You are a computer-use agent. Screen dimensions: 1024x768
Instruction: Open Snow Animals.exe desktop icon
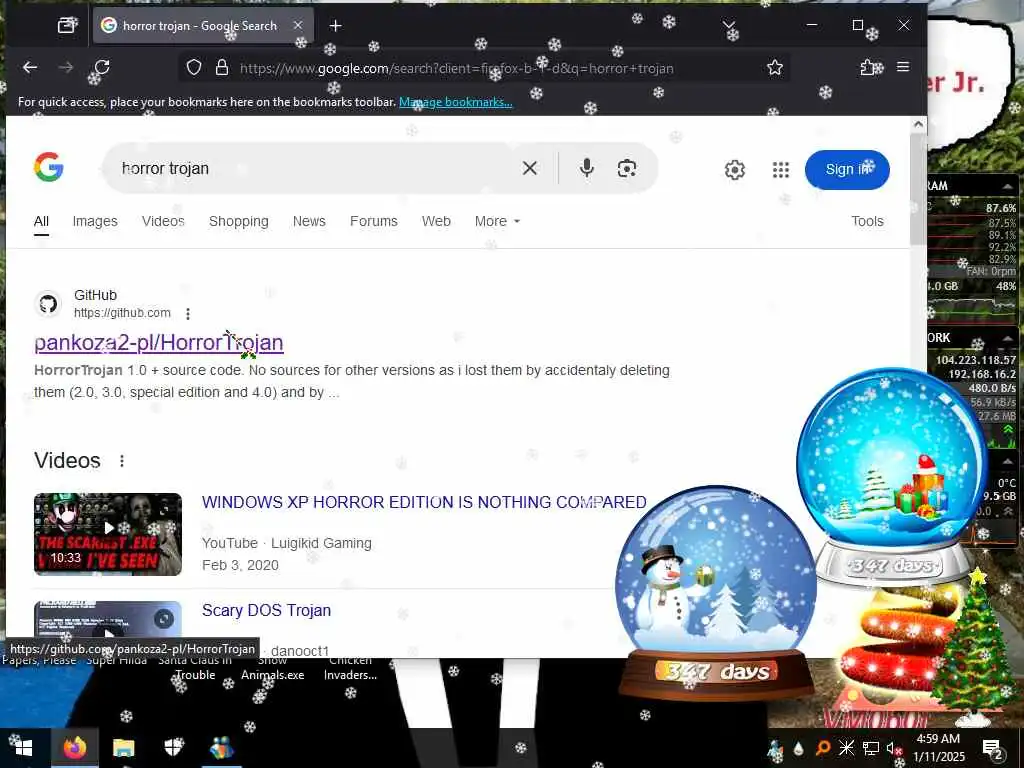272,669
